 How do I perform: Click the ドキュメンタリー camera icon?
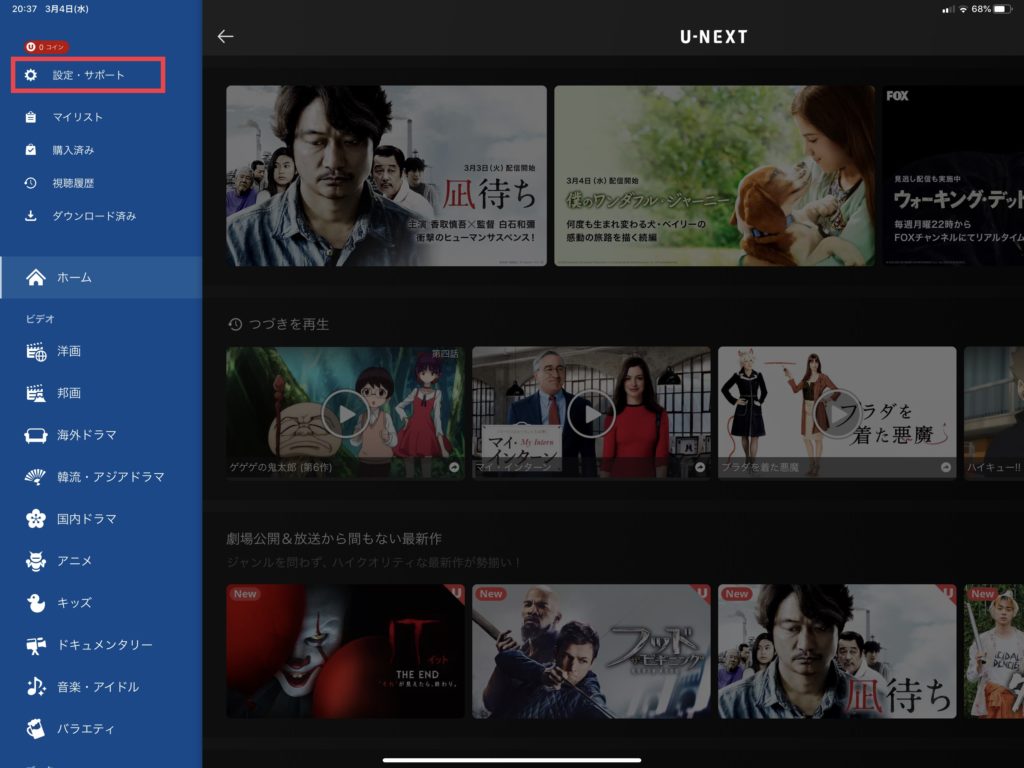coord(36,645)
